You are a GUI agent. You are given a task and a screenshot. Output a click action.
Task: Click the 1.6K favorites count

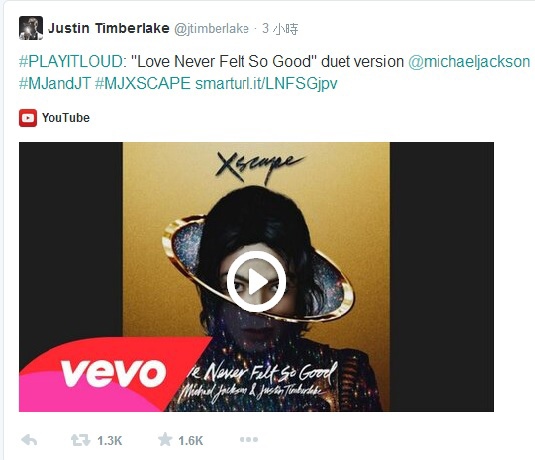point(190,441)
